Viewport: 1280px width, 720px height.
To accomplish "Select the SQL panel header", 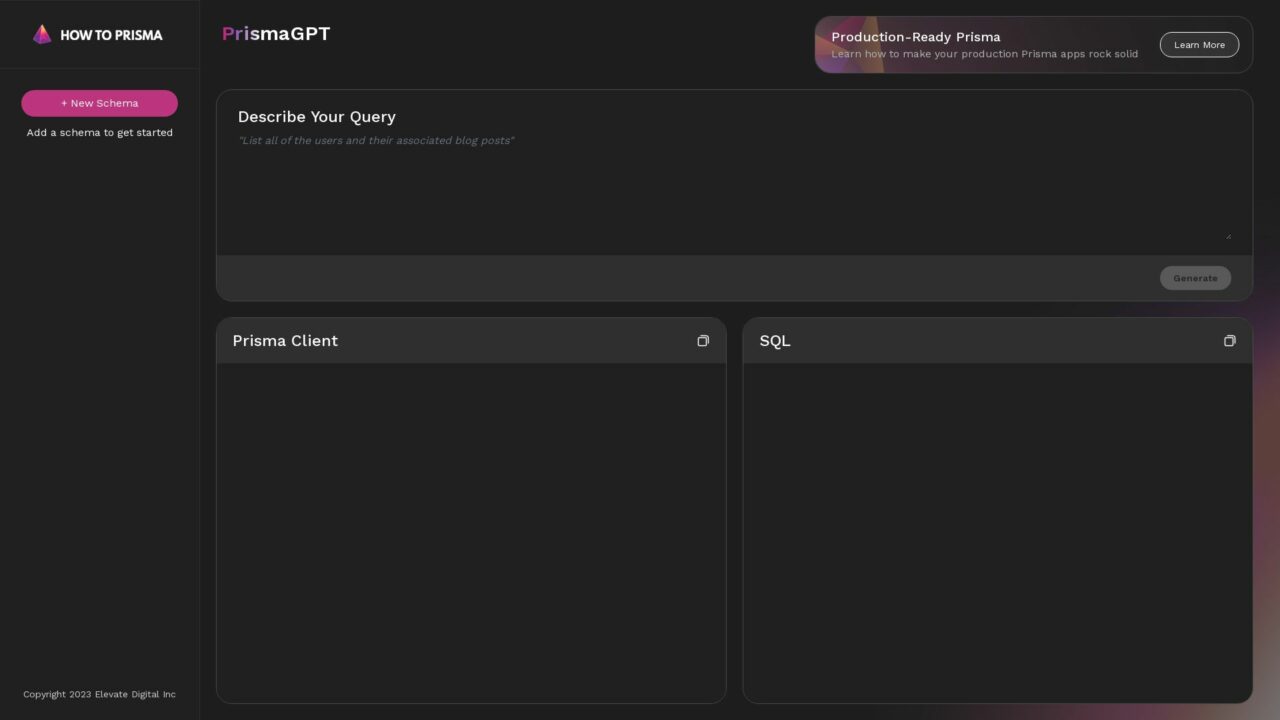I will 774,340.
